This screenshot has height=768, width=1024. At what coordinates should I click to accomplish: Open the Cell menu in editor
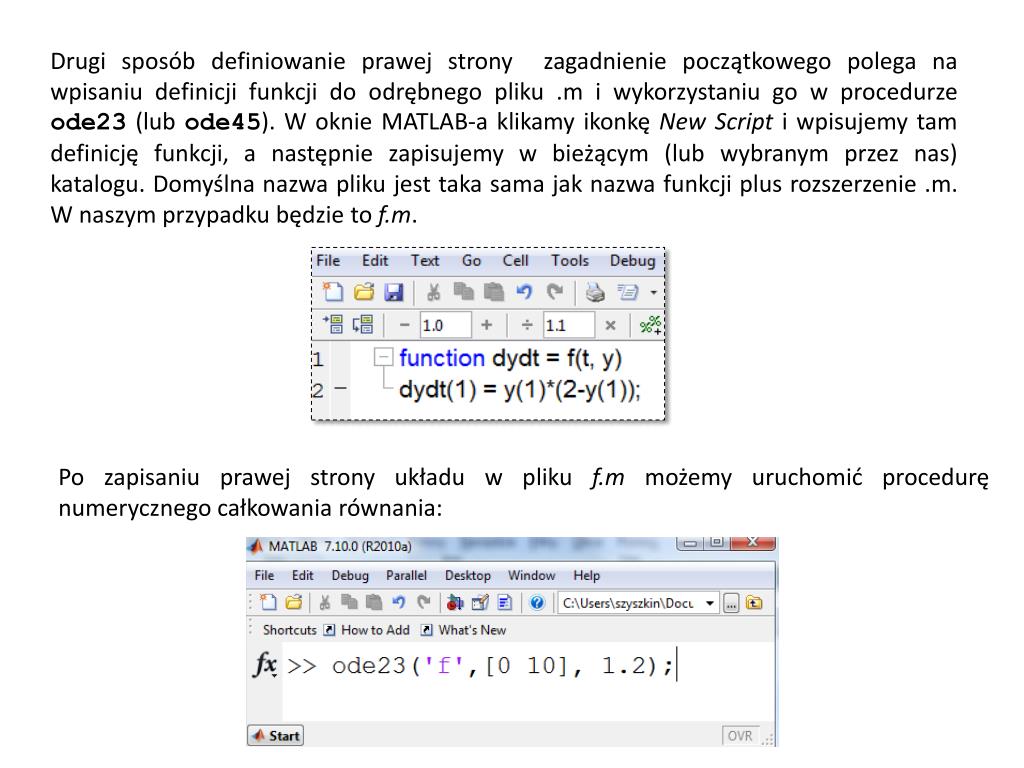[515, 261]
